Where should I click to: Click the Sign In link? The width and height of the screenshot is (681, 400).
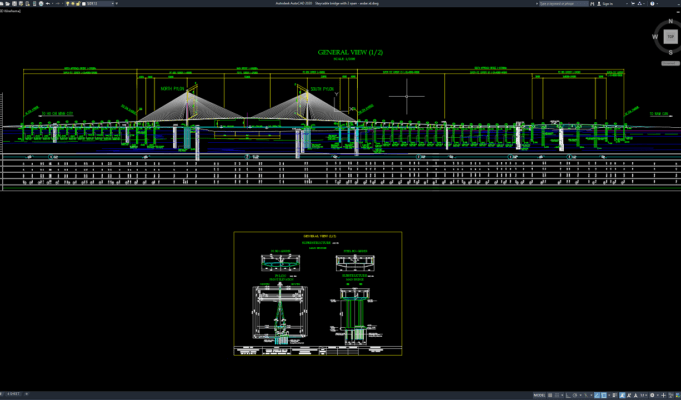click(608, 3)
